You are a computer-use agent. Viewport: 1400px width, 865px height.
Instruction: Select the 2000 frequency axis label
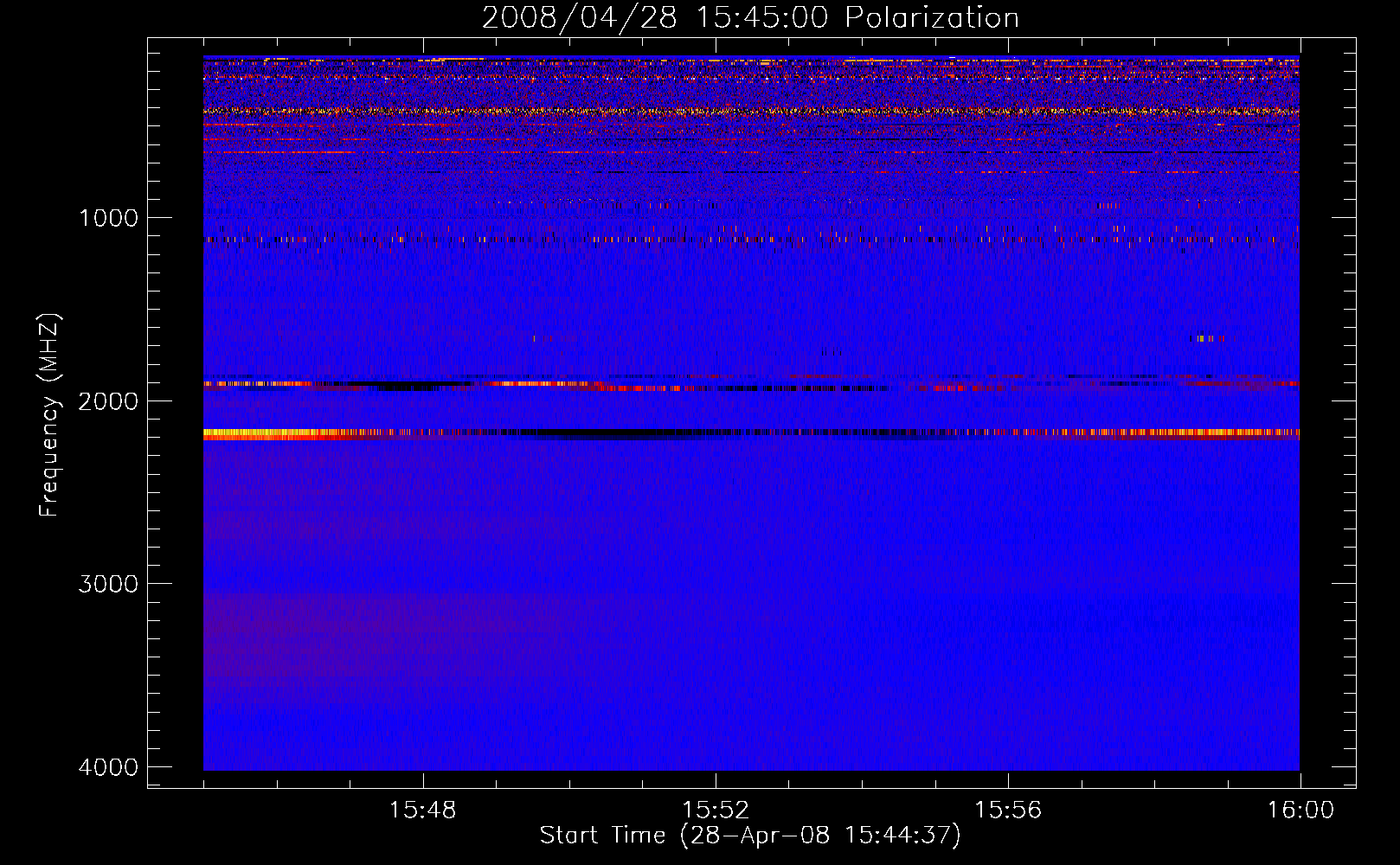[108, 401]
